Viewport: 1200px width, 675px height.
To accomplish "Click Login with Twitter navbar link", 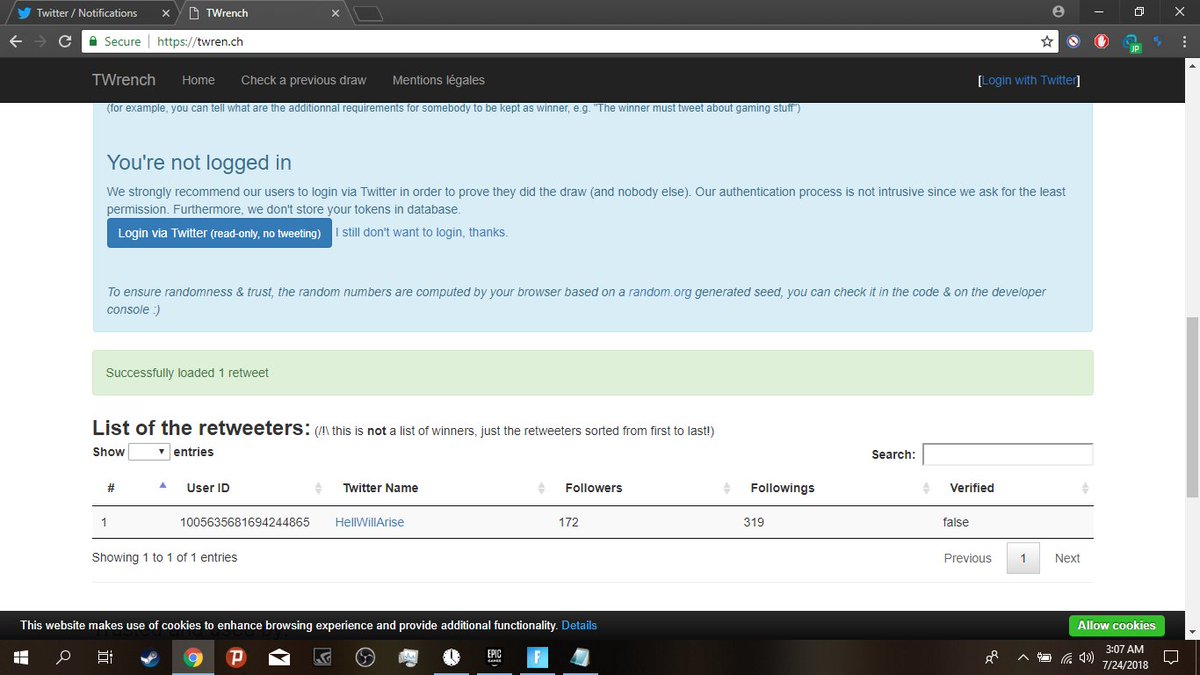I will pyautogui.click(x=1029, y=80).
